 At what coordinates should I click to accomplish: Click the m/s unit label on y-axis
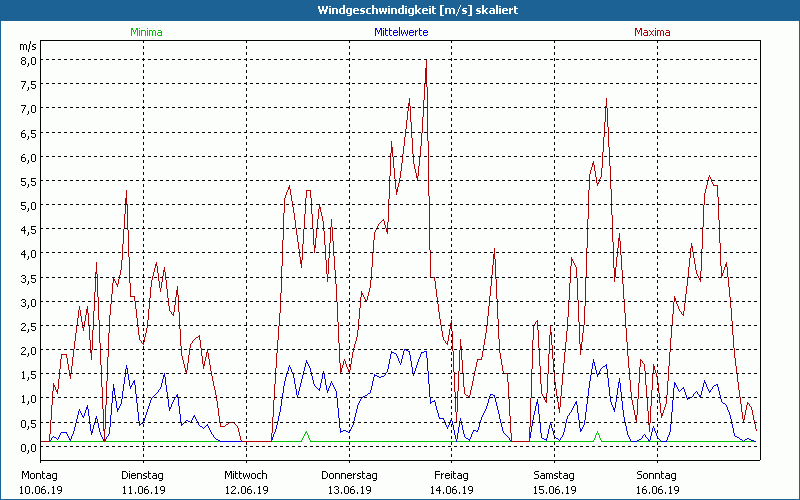tap(27, 46)
